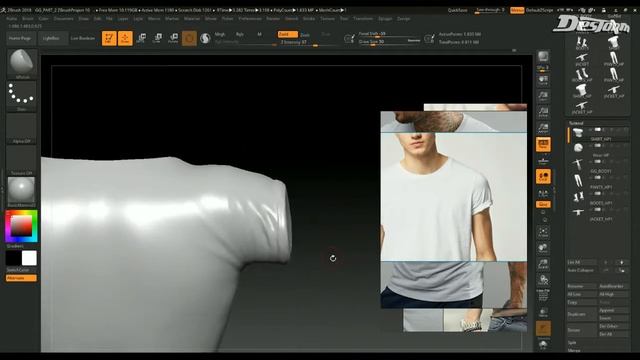This screenshot has height=360, width=640.
Task: Enable the Rgb channel button
Action: 240,34
